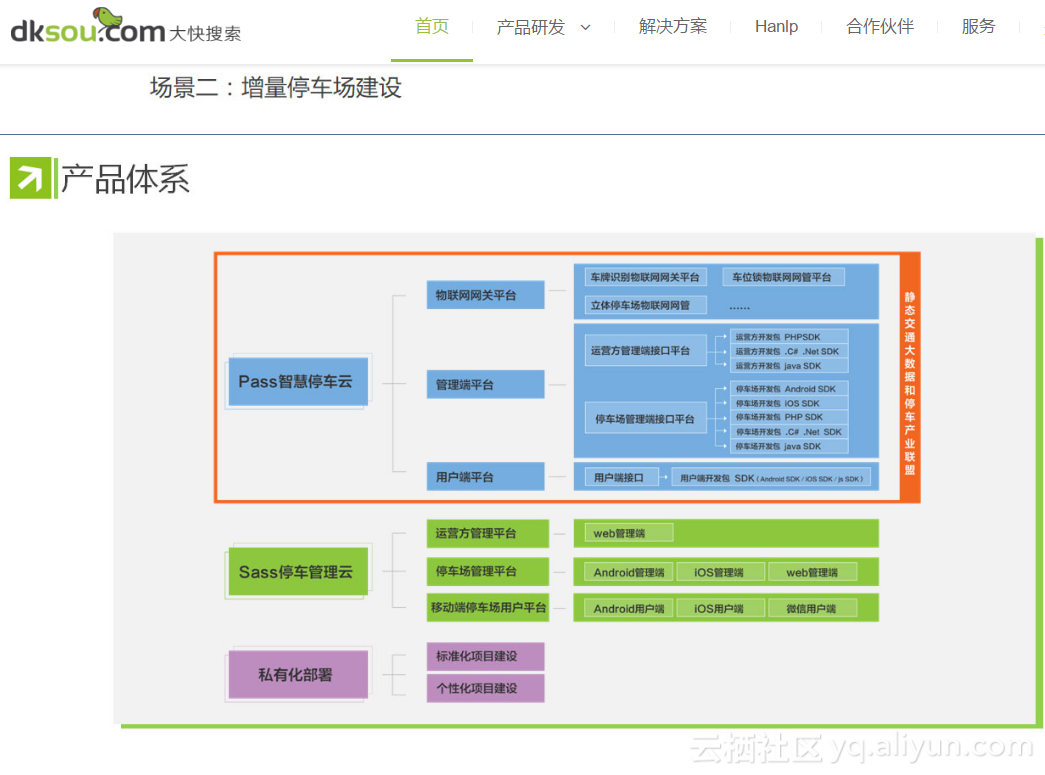Viewport: 1045px width, 775px height.
Task: Expand the 产品研发 dropdown arrow
Action: tap(585, 28)
